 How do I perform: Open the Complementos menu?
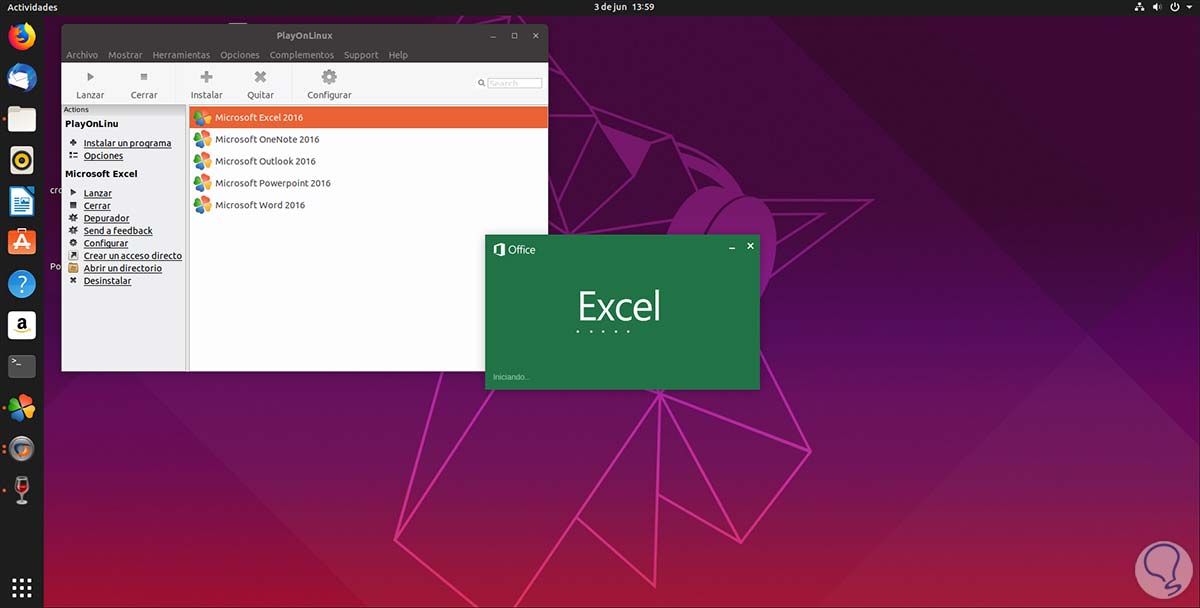pos(302,55)
